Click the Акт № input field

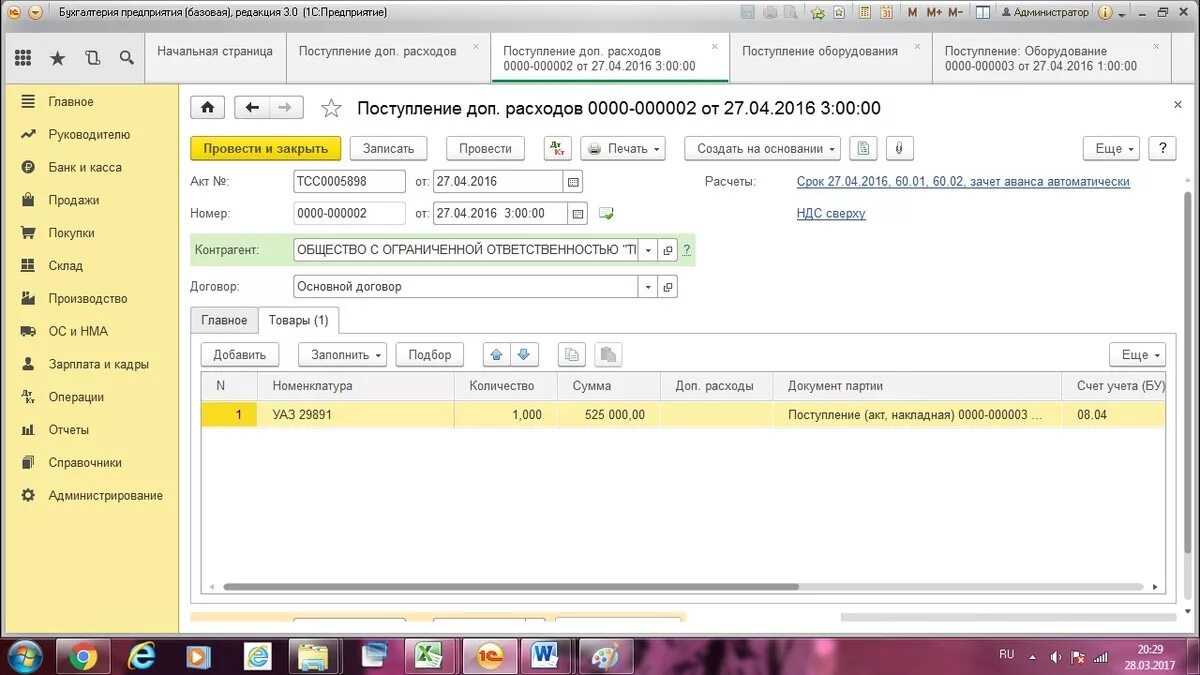350,181
